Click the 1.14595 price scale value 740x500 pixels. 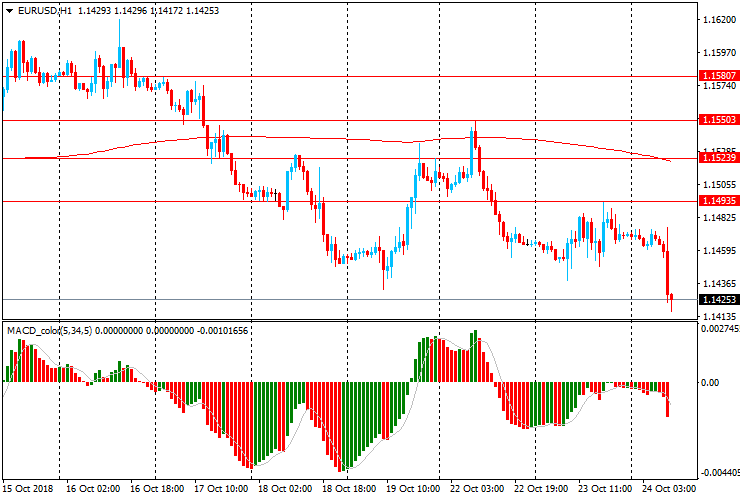tap(716, 250)
